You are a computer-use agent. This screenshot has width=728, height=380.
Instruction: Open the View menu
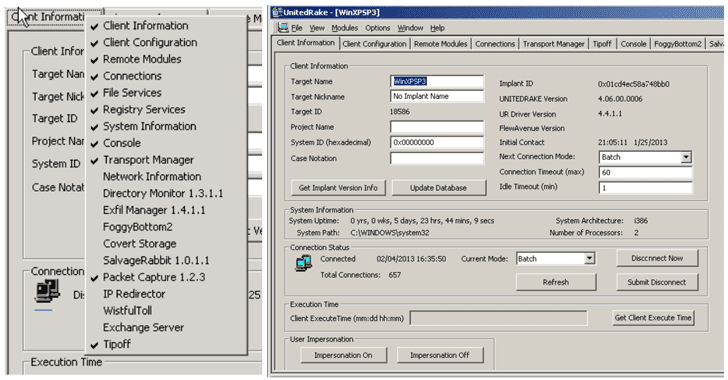pyautogui.click(x=317, y=28)
